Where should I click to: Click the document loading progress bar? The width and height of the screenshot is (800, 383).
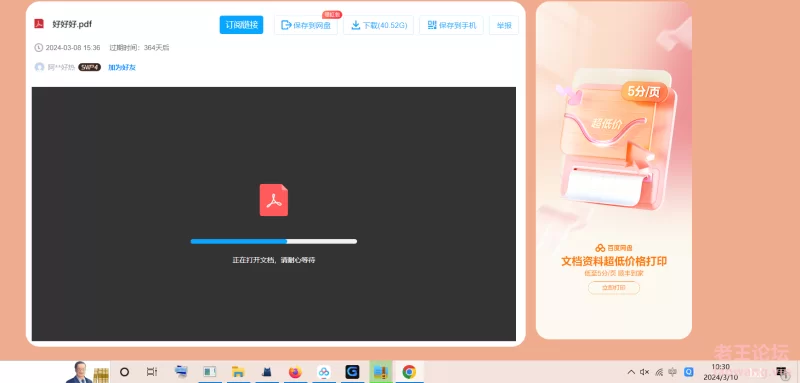[x=273, y=241]
